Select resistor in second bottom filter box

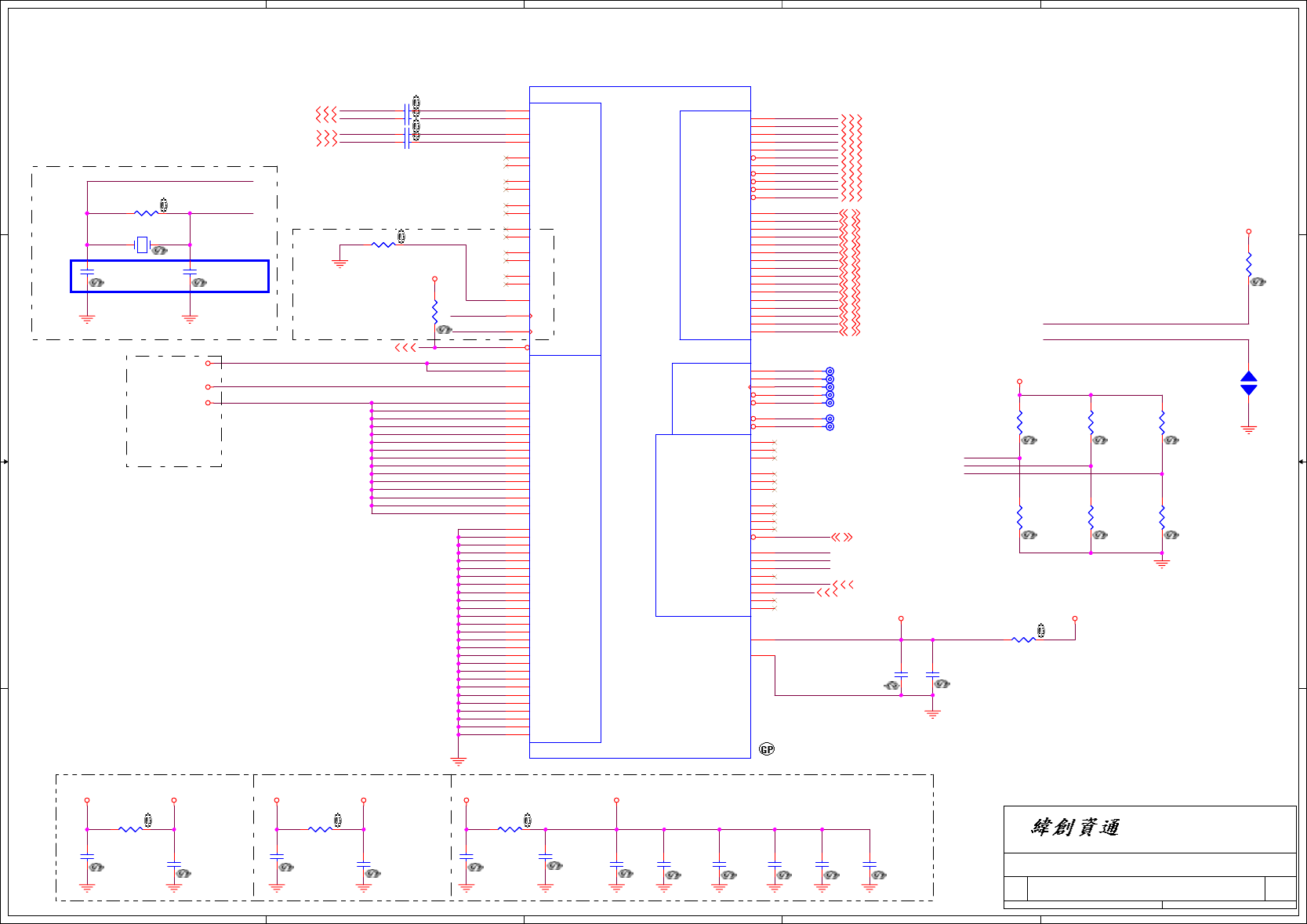[x=321, y=829]
